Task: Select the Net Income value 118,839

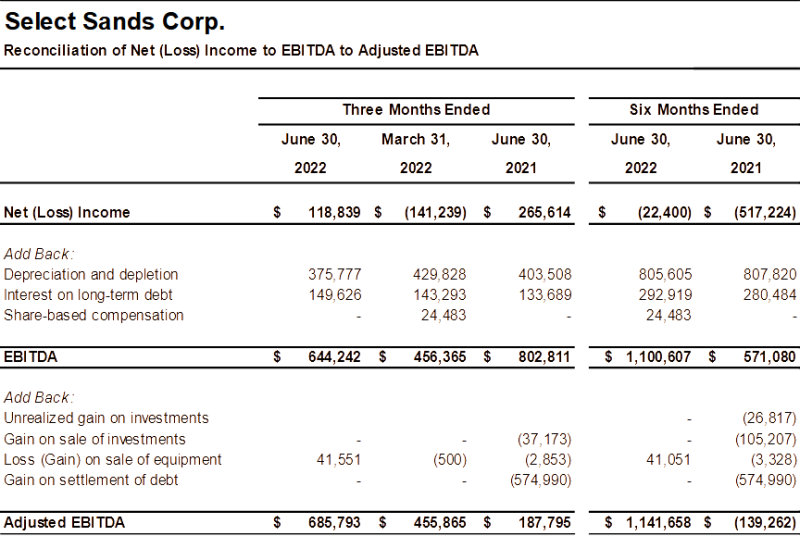Action: 334,212
